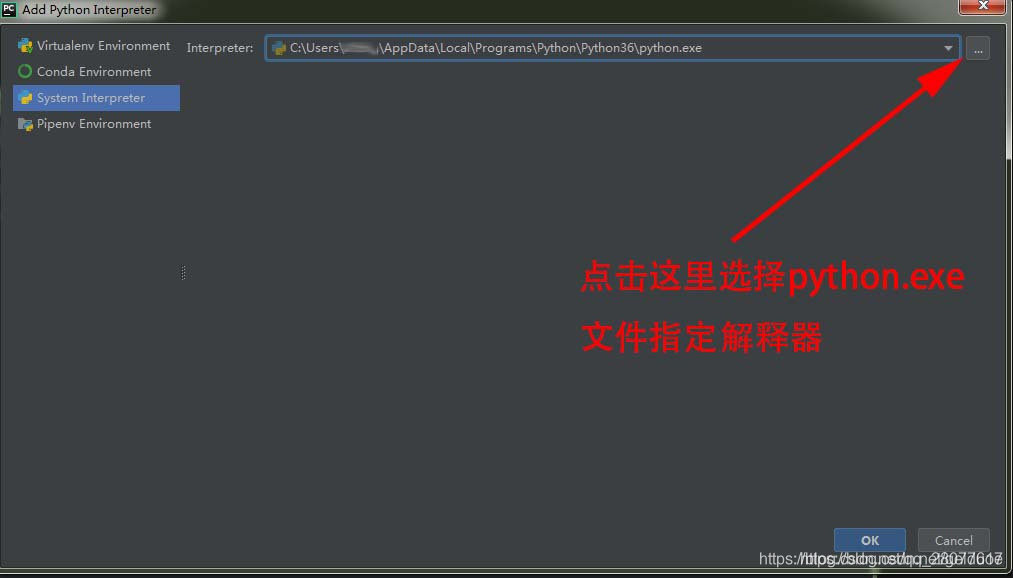Click the green Conda circle icon
1013x578 pixels.
click(25, 72)
